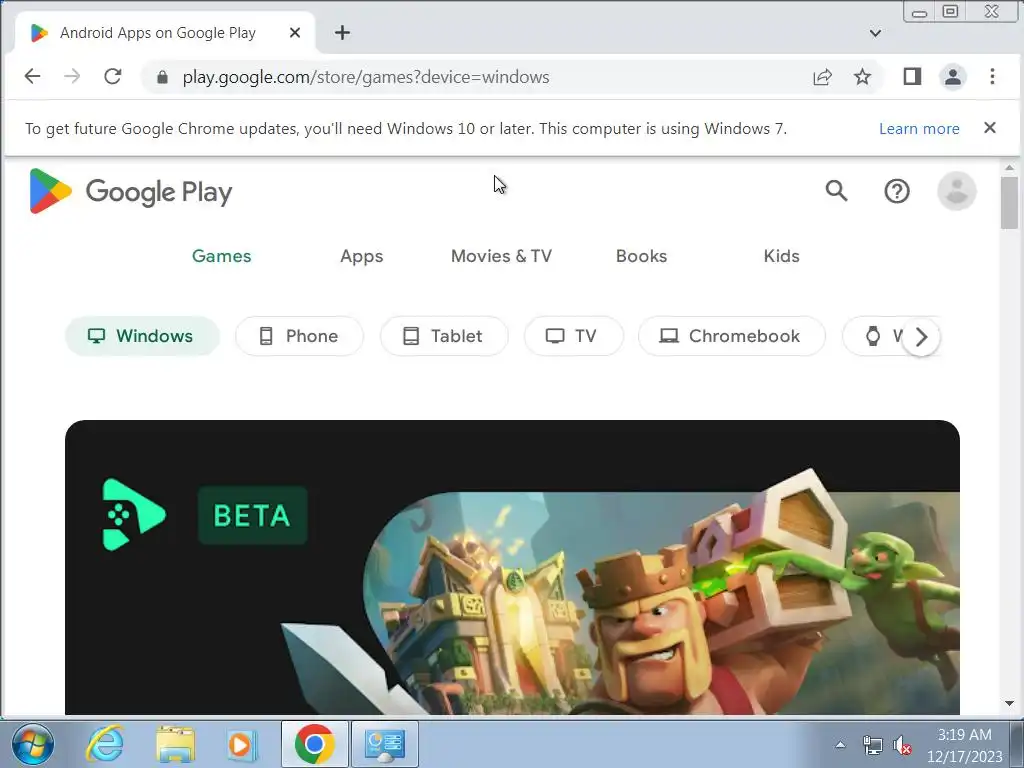Select the Windows device filter chip

click(x=142, y=336)
